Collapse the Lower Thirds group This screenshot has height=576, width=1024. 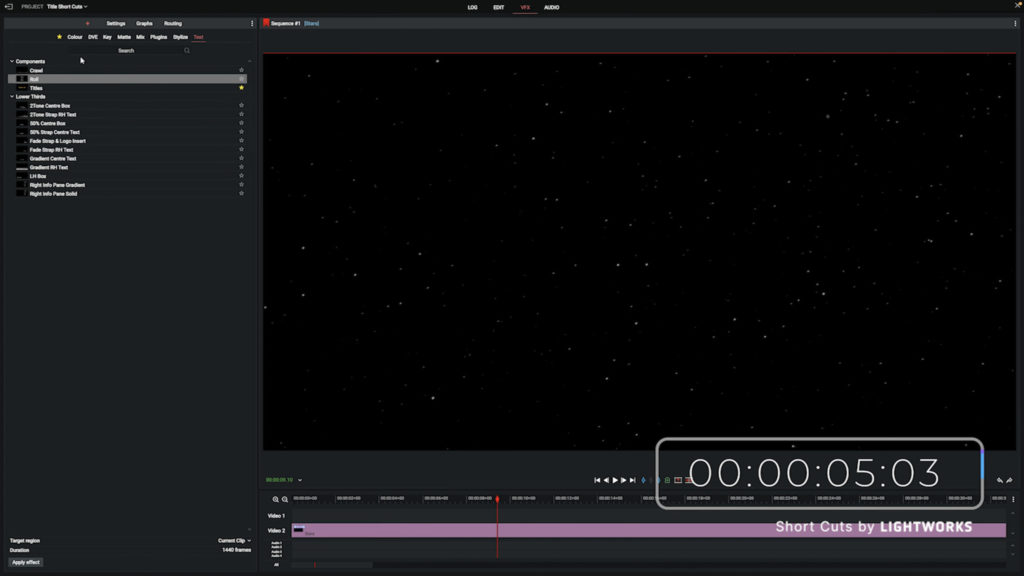(x=12, y=97)
